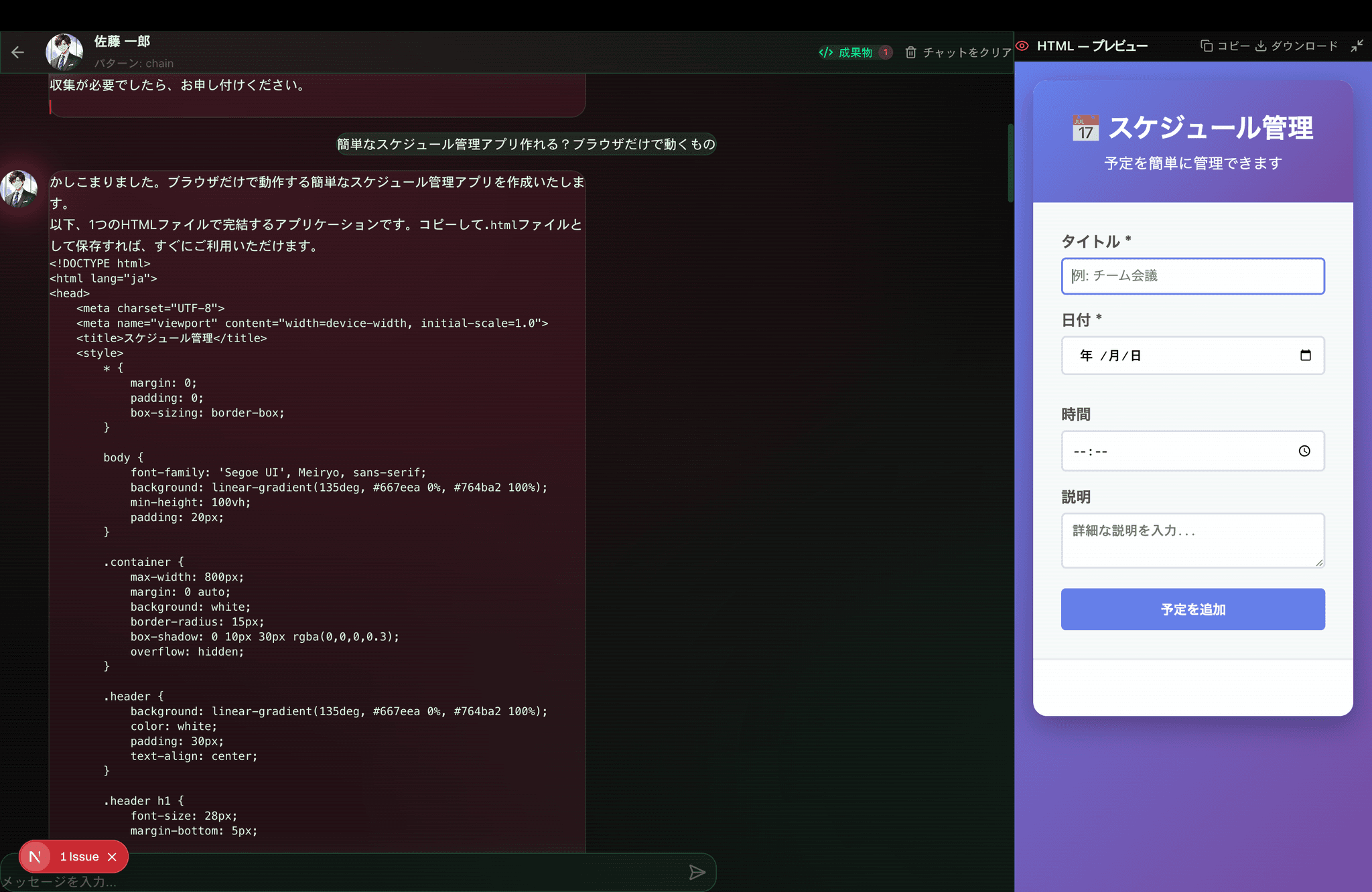Click the chat scrollbar thumb
This screenshot has width=1372, height=892.
(x=1010, y=163)
